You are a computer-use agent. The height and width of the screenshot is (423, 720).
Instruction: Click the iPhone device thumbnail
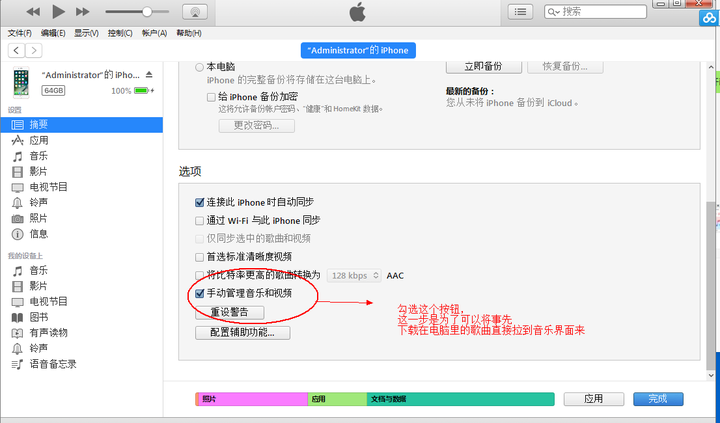click(21, 83)
